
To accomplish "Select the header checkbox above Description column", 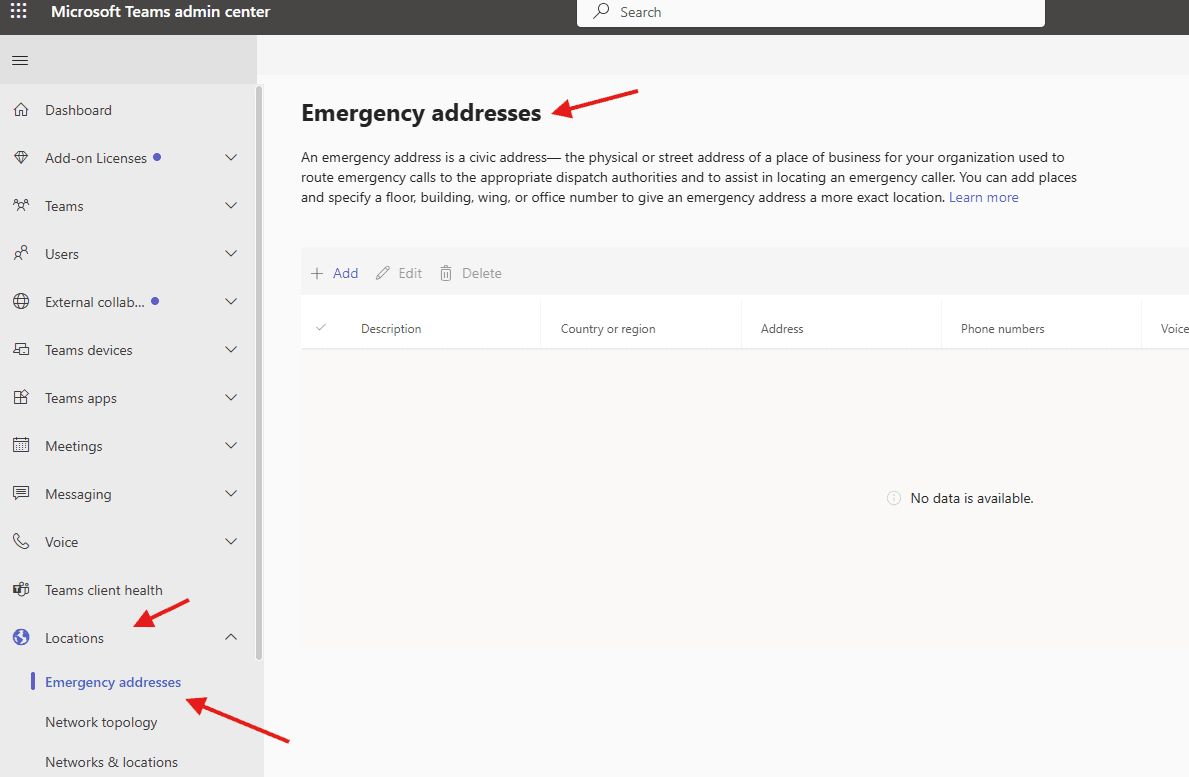I will point(319,327).
